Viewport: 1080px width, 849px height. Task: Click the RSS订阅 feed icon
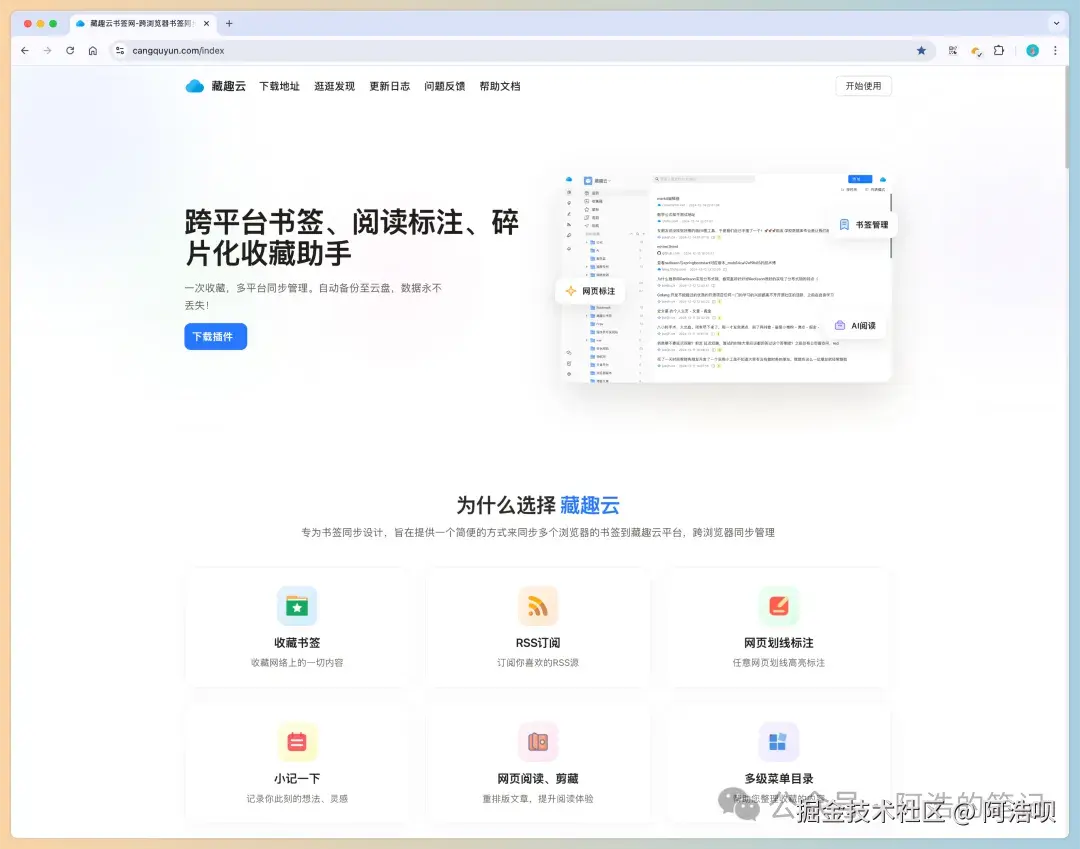pos(538,606)
